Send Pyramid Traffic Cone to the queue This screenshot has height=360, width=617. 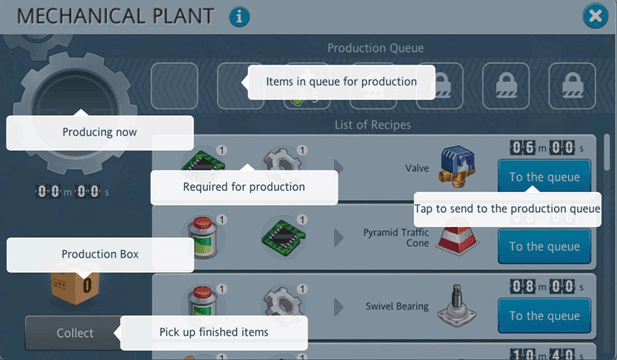point(544,246)
